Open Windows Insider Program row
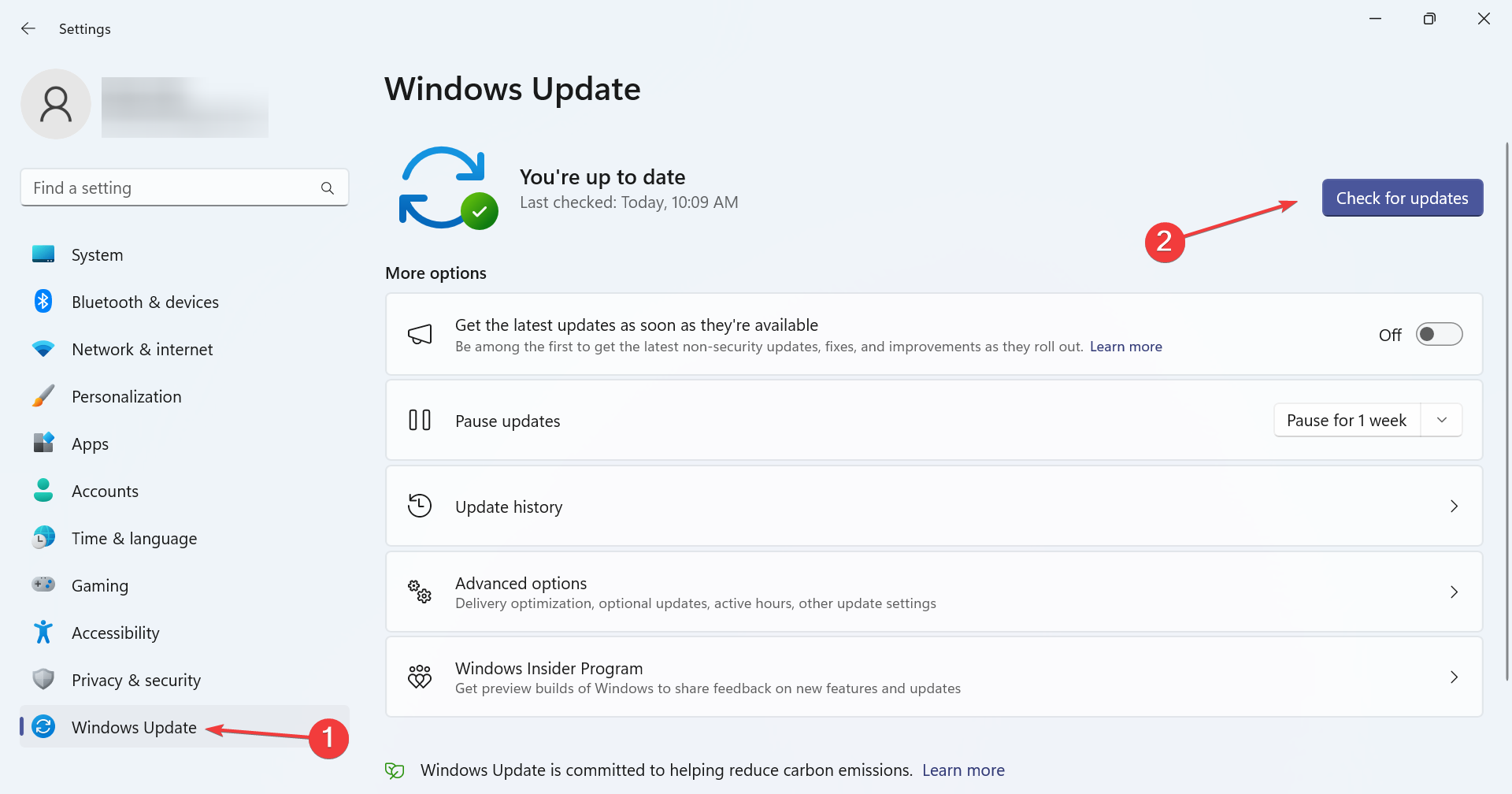This screenshot has height=794, width=1512. [x=934, y=677]
